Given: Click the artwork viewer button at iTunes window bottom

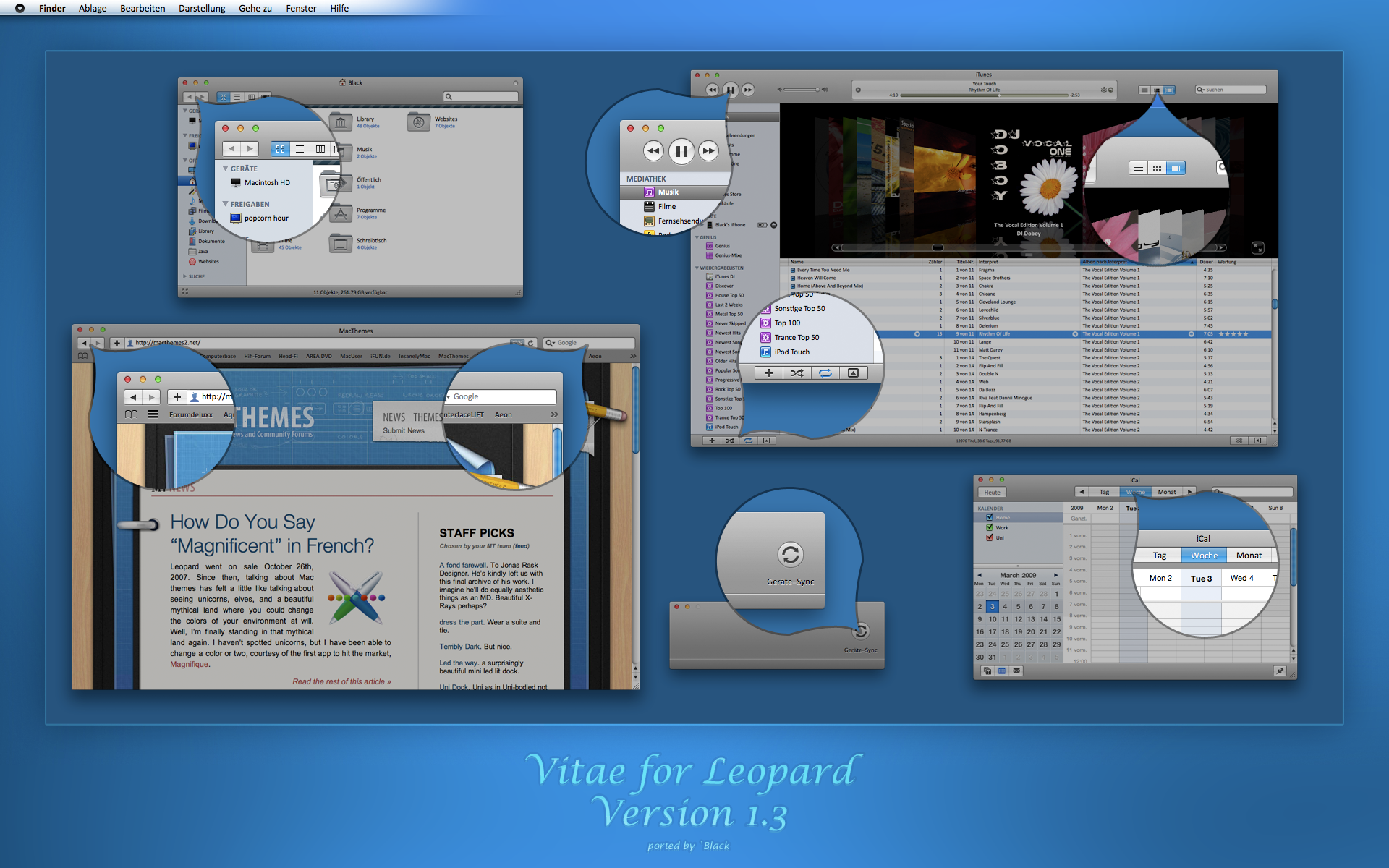Looking at the screenshot, I should point(766,441).
